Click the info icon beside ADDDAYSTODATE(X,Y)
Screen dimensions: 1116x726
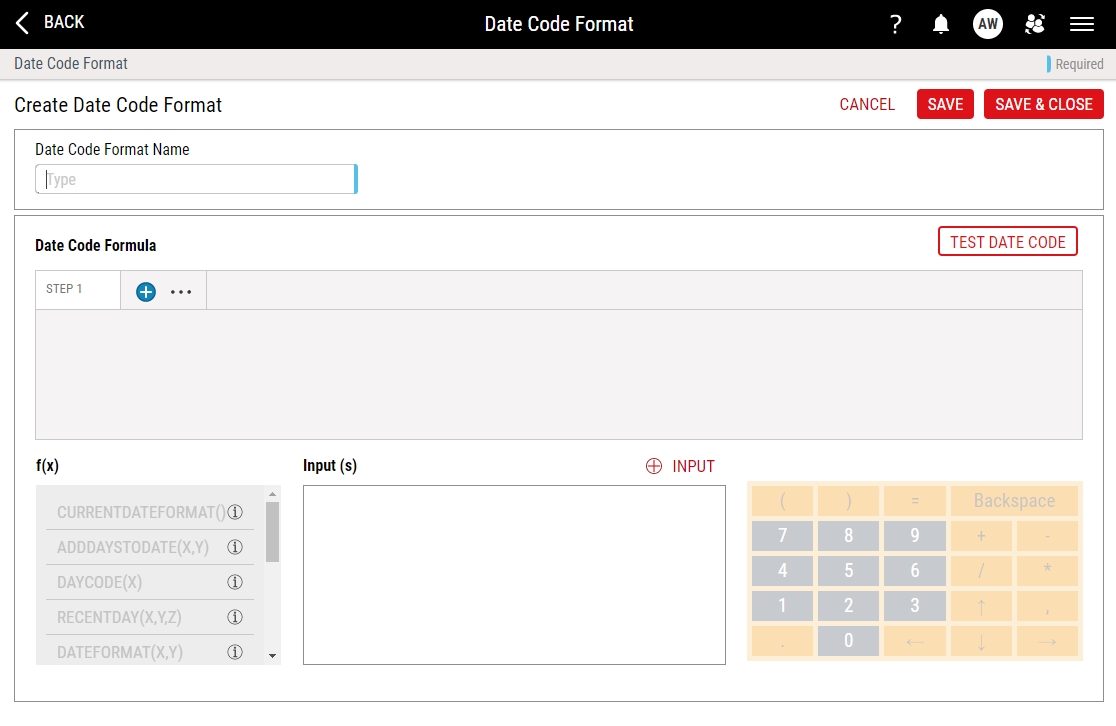(235, 547)
